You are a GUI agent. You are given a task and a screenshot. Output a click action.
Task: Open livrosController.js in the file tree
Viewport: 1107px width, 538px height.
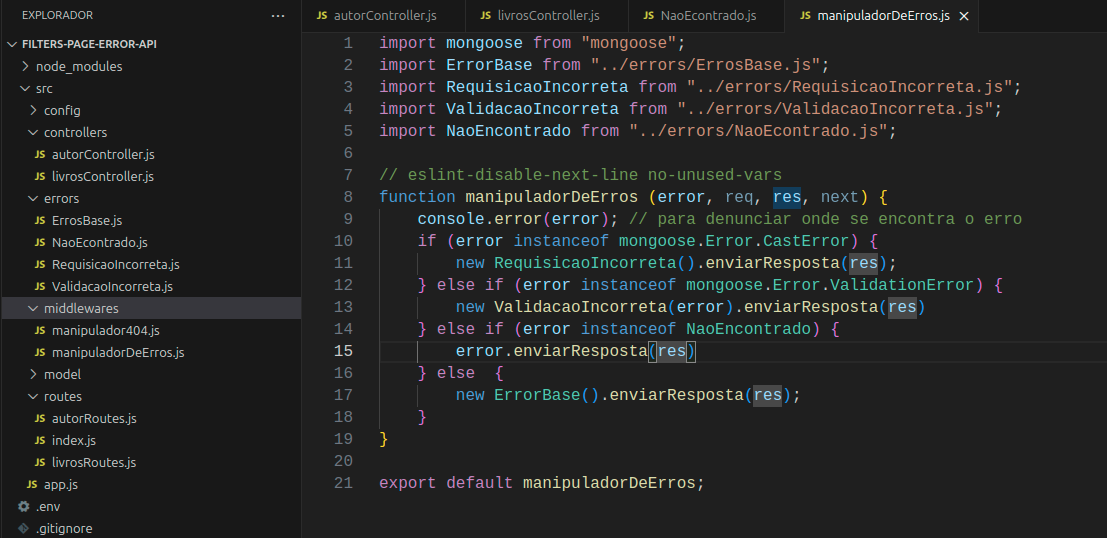point(103,177)
